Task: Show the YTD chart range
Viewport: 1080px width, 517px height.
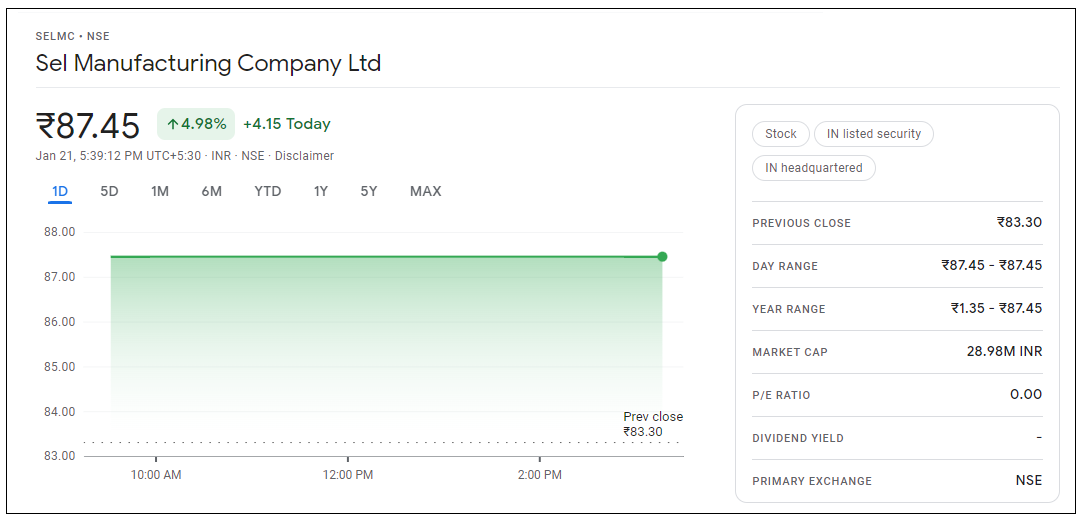Action: (268, 191)
